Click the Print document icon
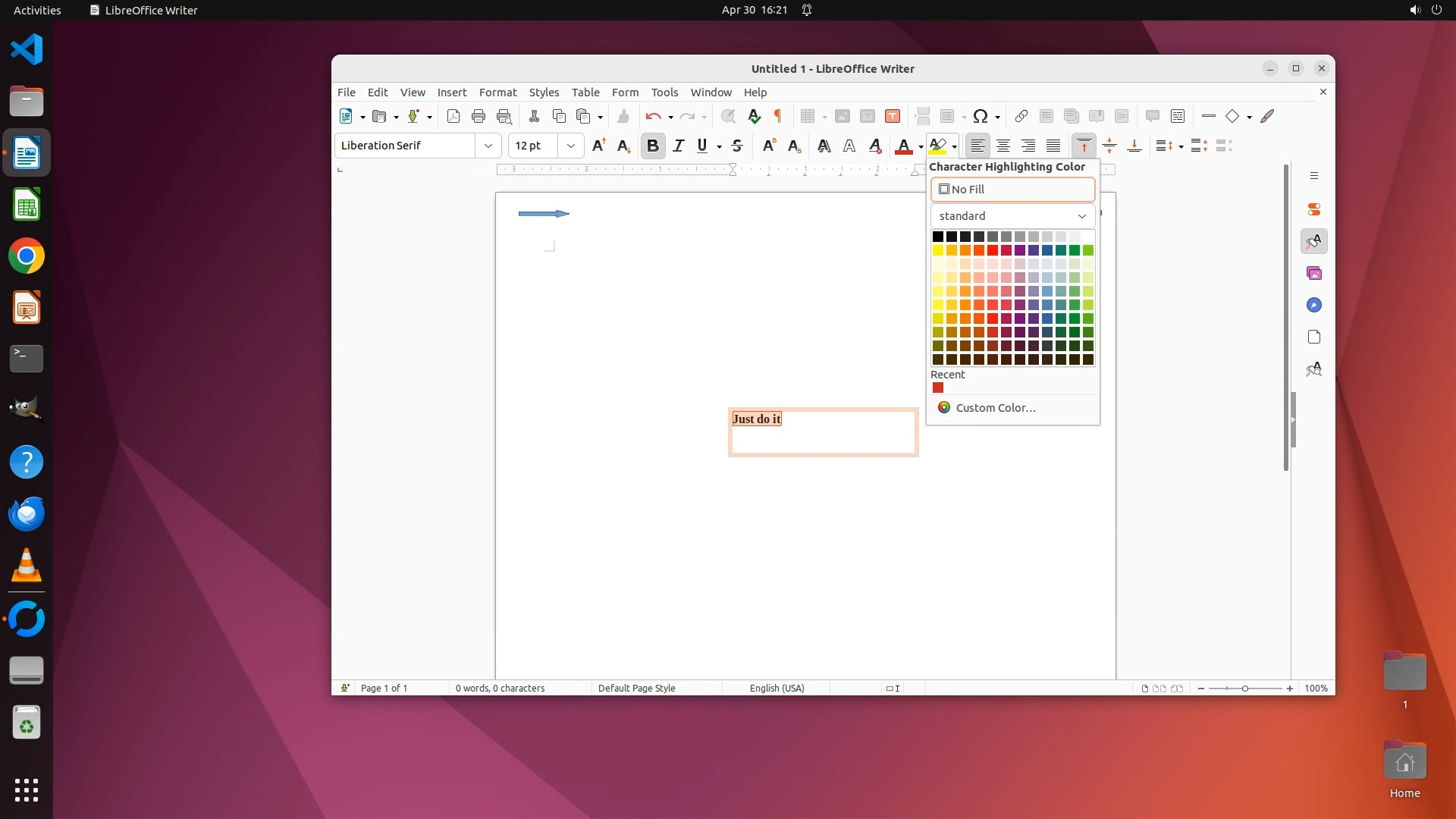 [479, 116]
